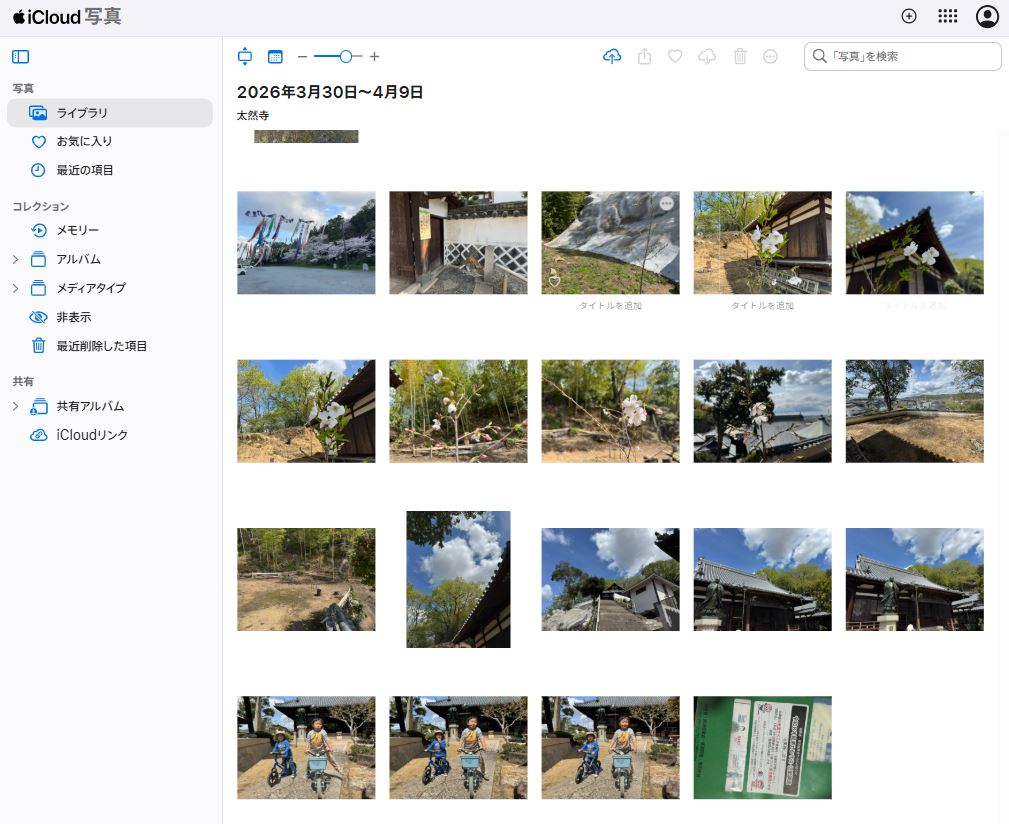Click the share icon in toolbar
The height and width of the screenshot is (824, 1009).
644,57
